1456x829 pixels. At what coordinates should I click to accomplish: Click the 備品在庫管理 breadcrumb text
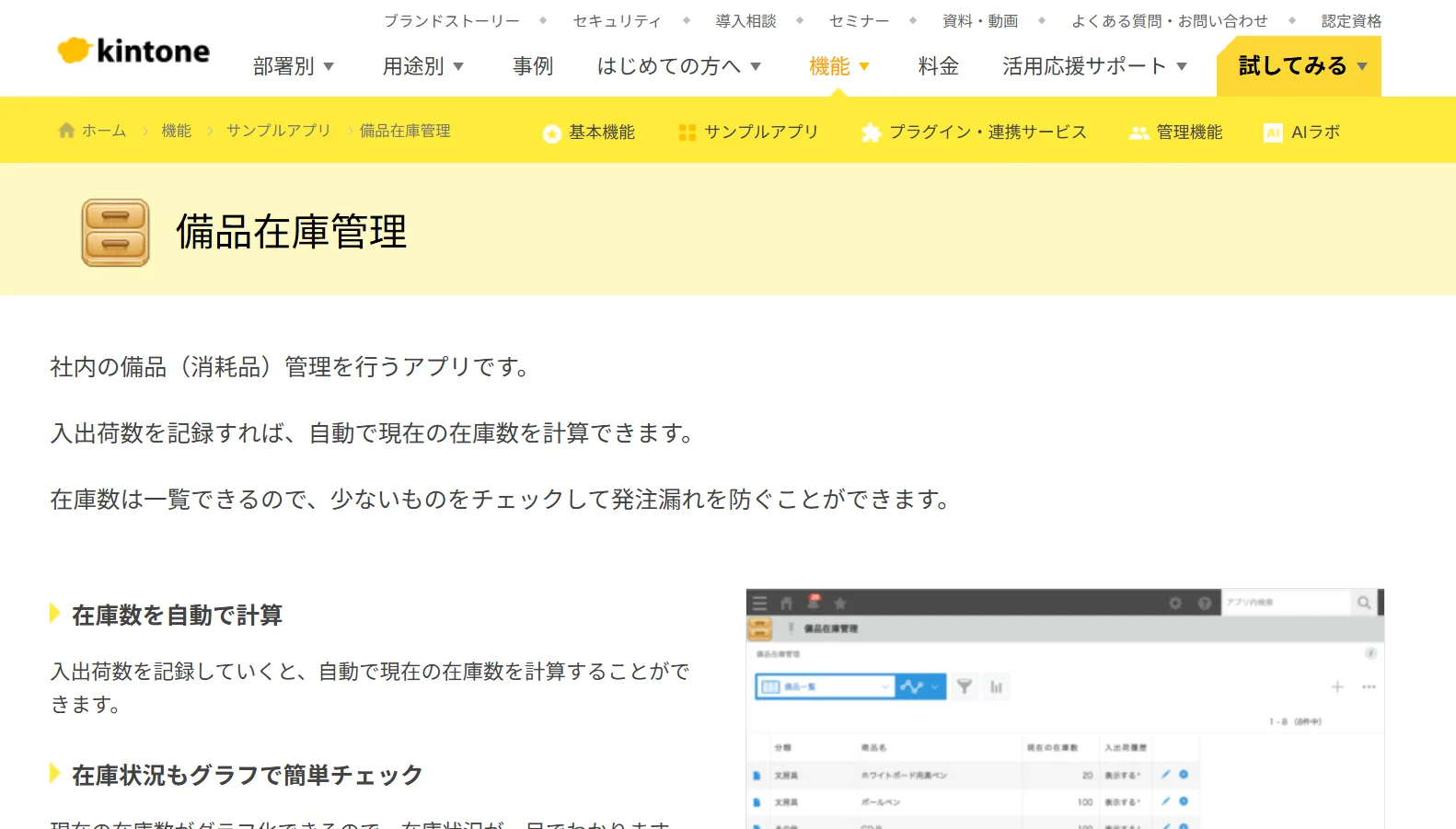405,131
